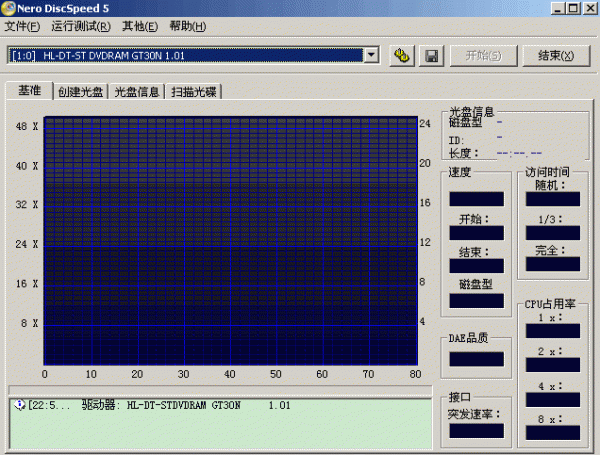This screenshot has width=600, height=455.
Task: Maximize the Nero DiscSpeed window
Action: [573, 8]
